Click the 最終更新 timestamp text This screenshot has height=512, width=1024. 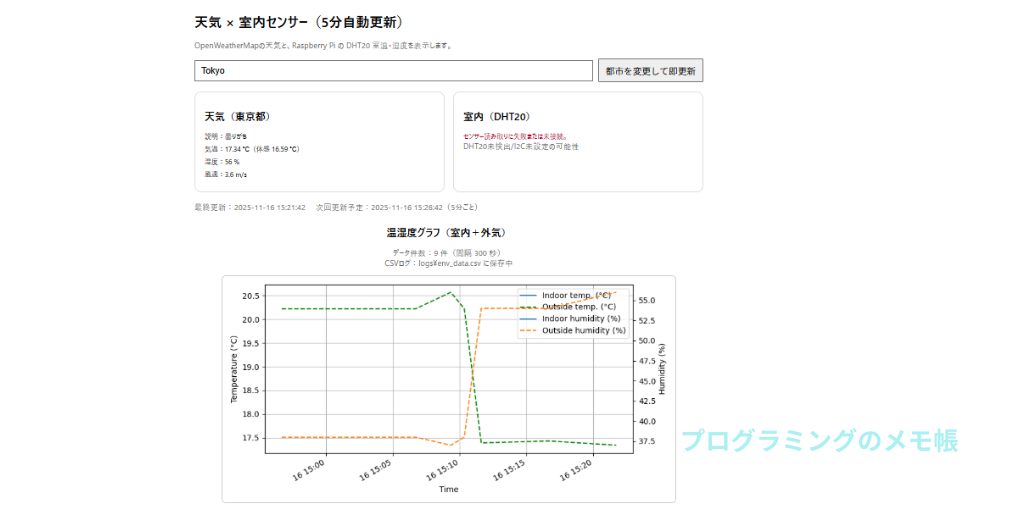tap(250, 208)
